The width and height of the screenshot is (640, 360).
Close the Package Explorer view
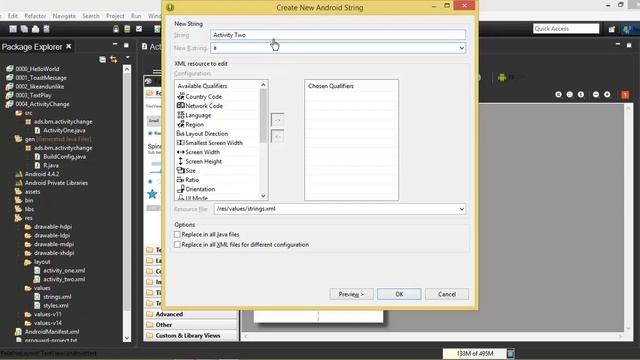tap(69, 47)
